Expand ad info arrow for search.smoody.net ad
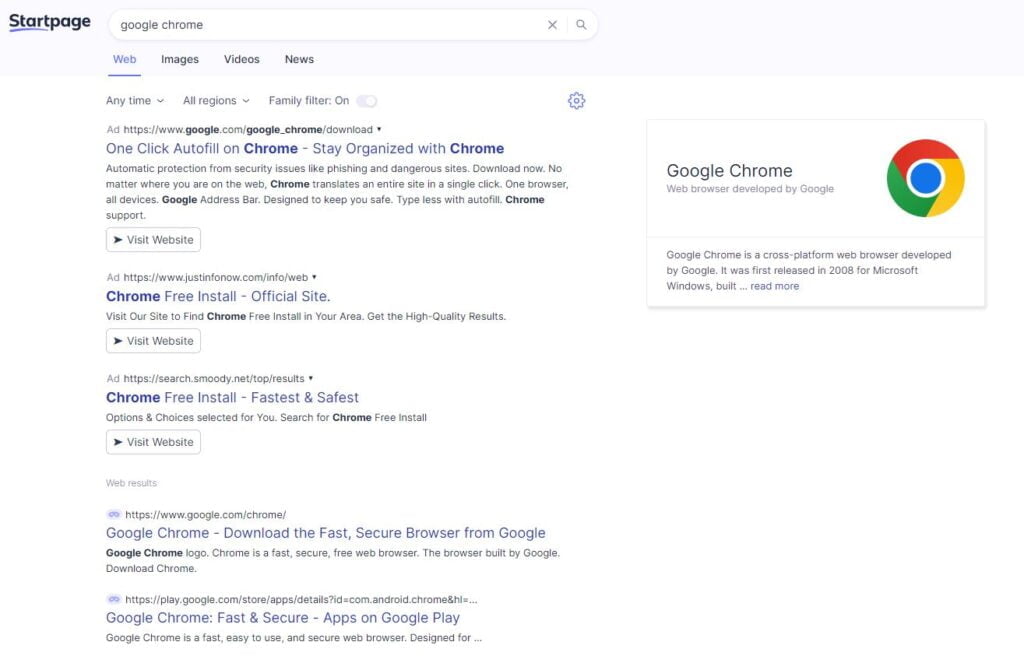This screenshot has width=1024, height=656. tap(311, 378)
